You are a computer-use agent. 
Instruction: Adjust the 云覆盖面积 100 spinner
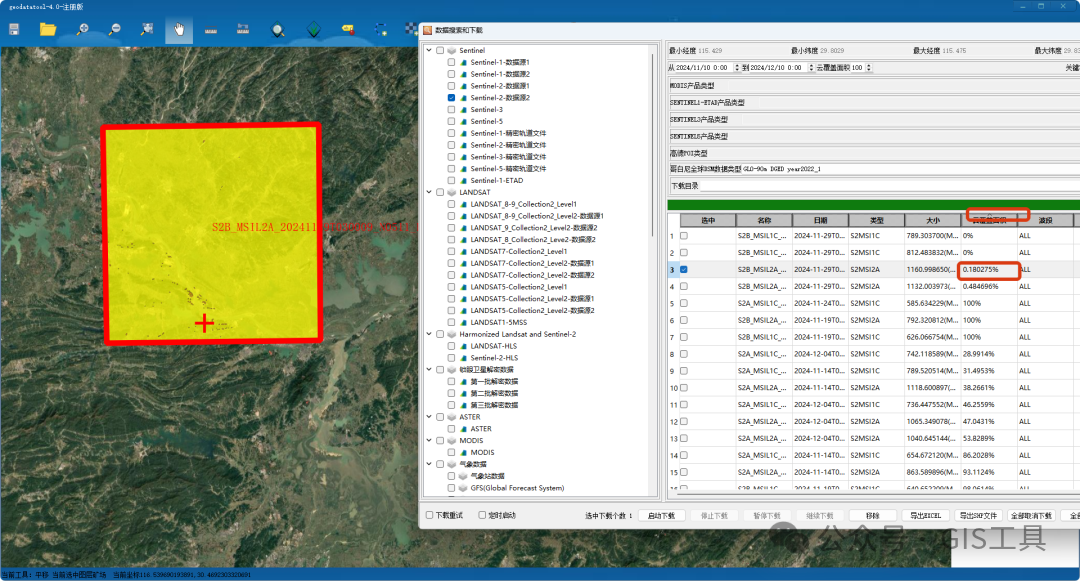pyautogui.click(x=869, y=67)
